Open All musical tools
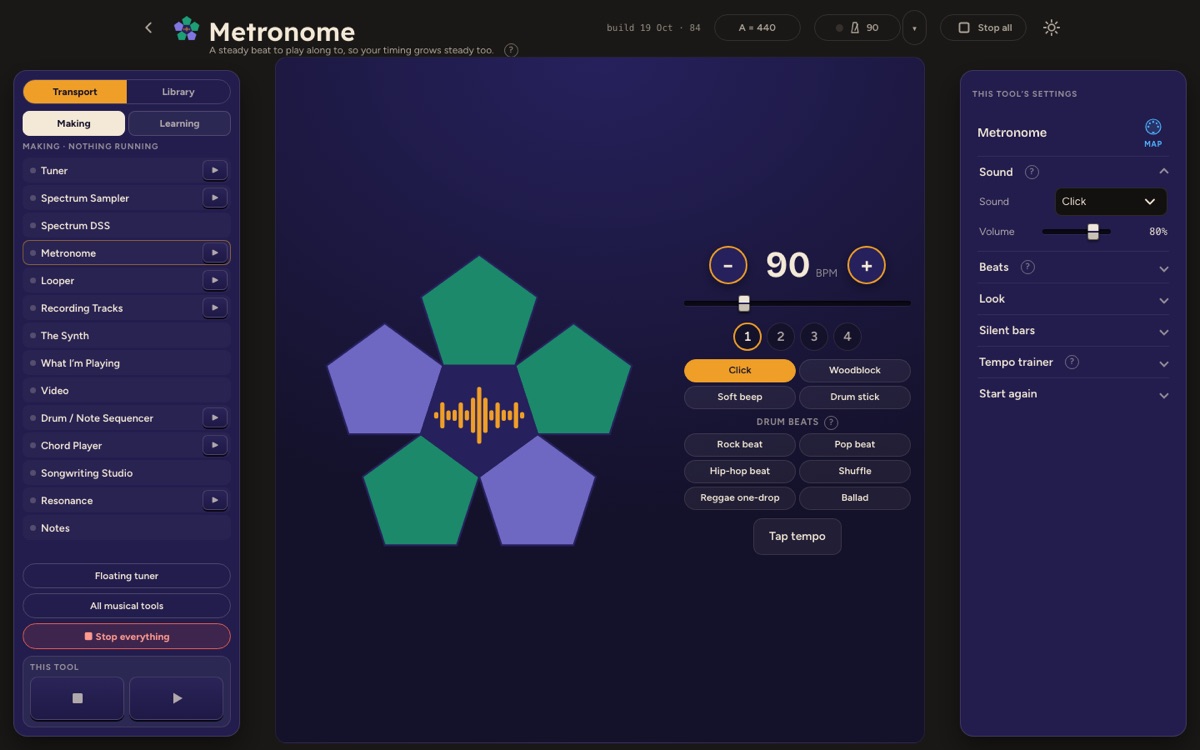This screenshot has width=1200, height=750. pos(127,606)
